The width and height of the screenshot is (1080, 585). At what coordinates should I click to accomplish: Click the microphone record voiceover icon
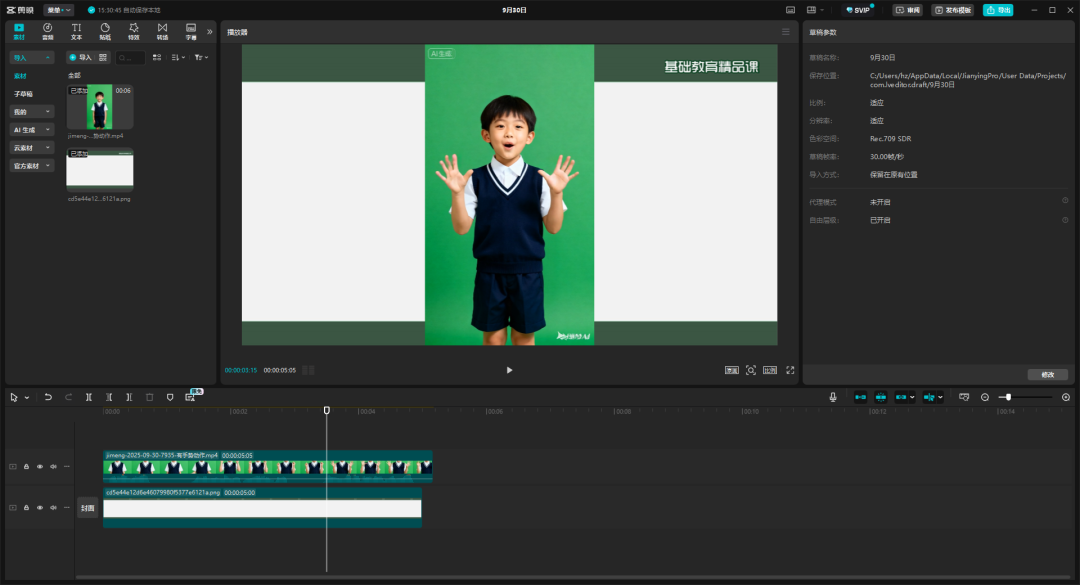point(832,397)
